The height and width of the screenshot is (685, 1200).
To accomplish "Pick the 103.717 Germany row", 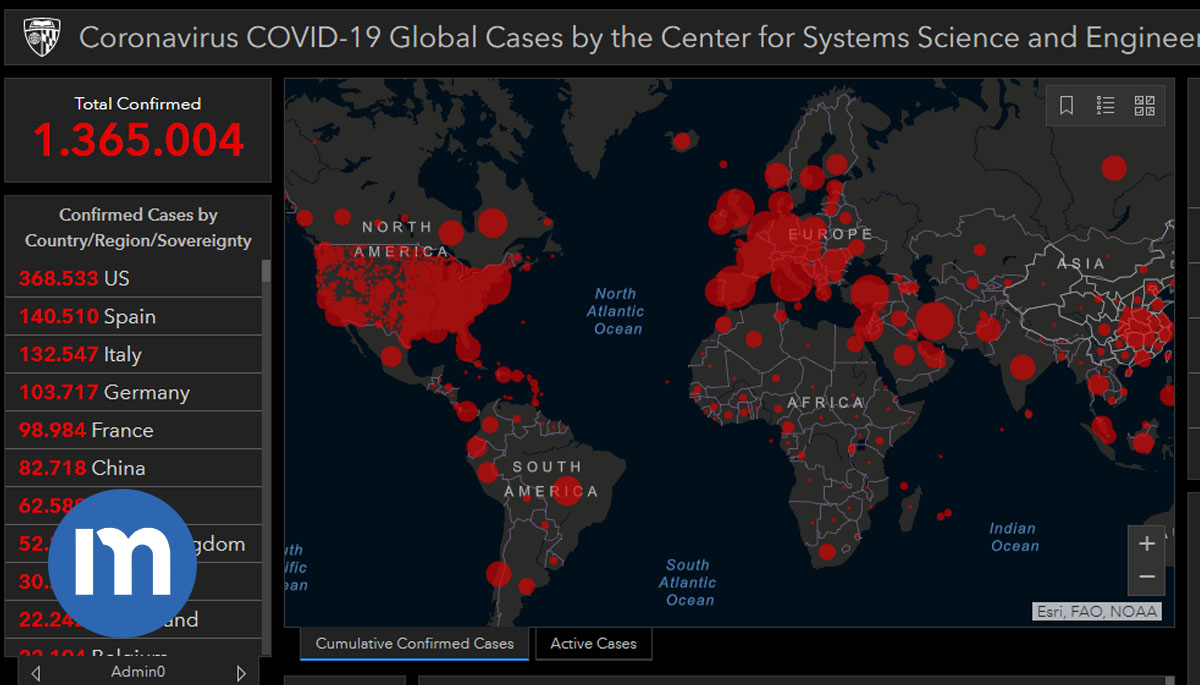I will click(133, 392).
